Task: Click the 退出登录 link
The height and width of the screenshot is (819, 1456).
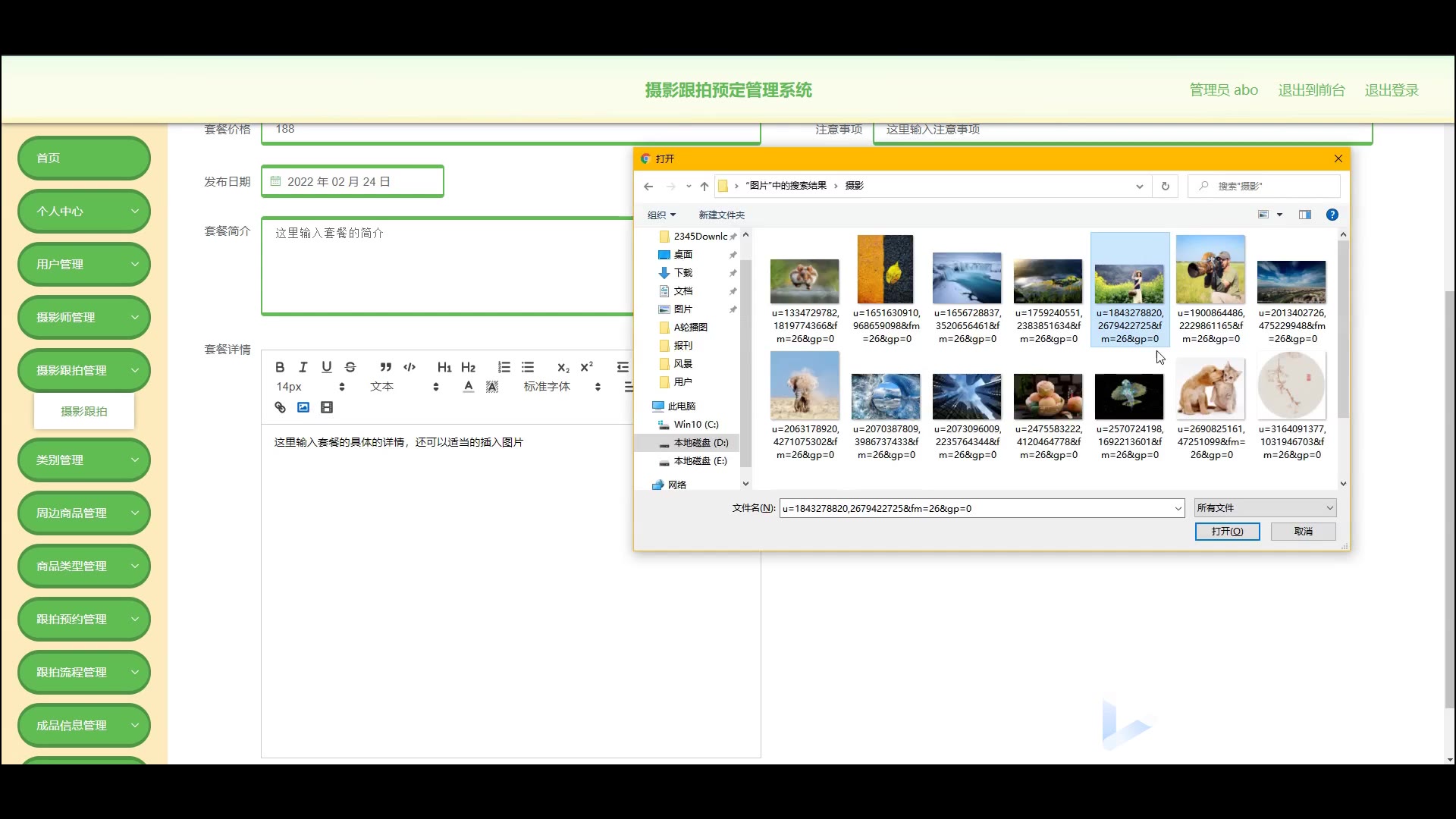Action: coord(1392,90)
